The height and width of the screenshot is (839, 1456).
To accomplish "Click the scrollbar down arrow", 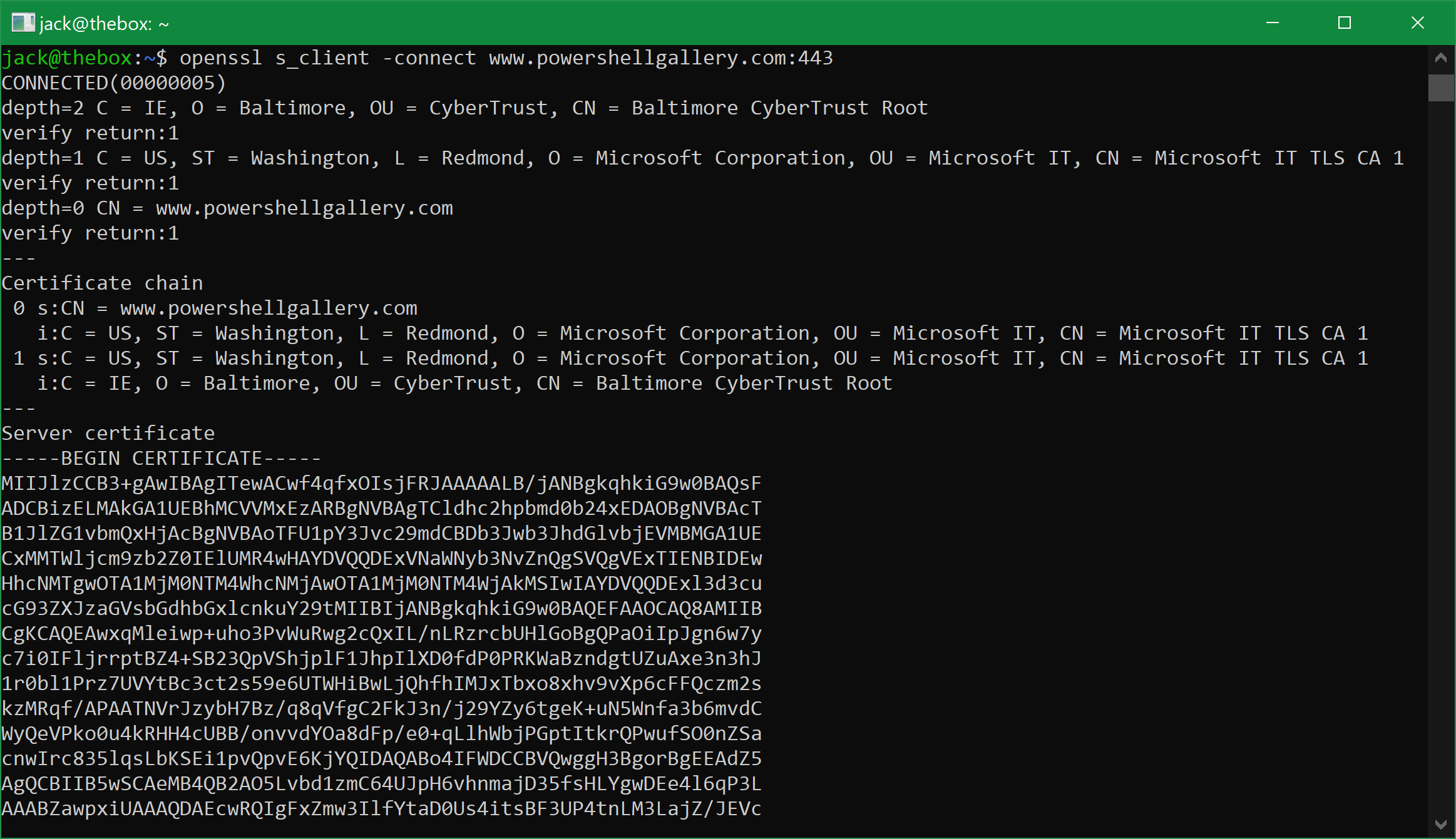I will (x=1440, y=823).
